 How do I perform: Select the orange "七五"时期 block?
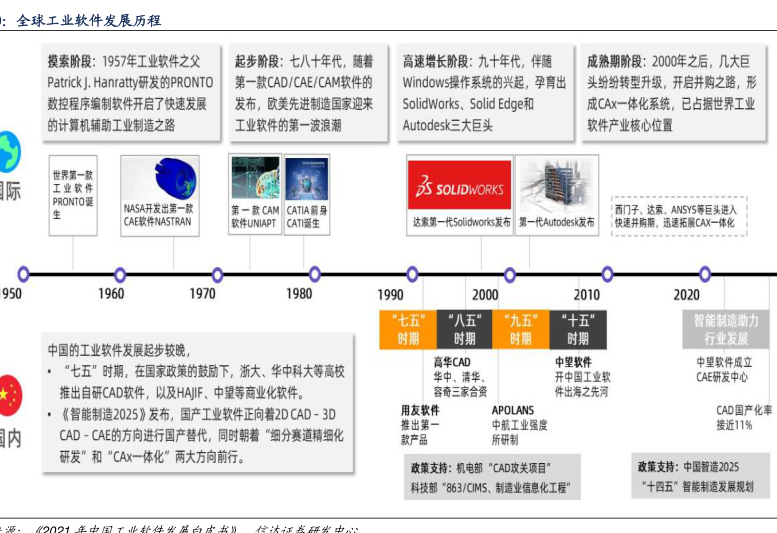pyautogui.click(x=408, y=329)
